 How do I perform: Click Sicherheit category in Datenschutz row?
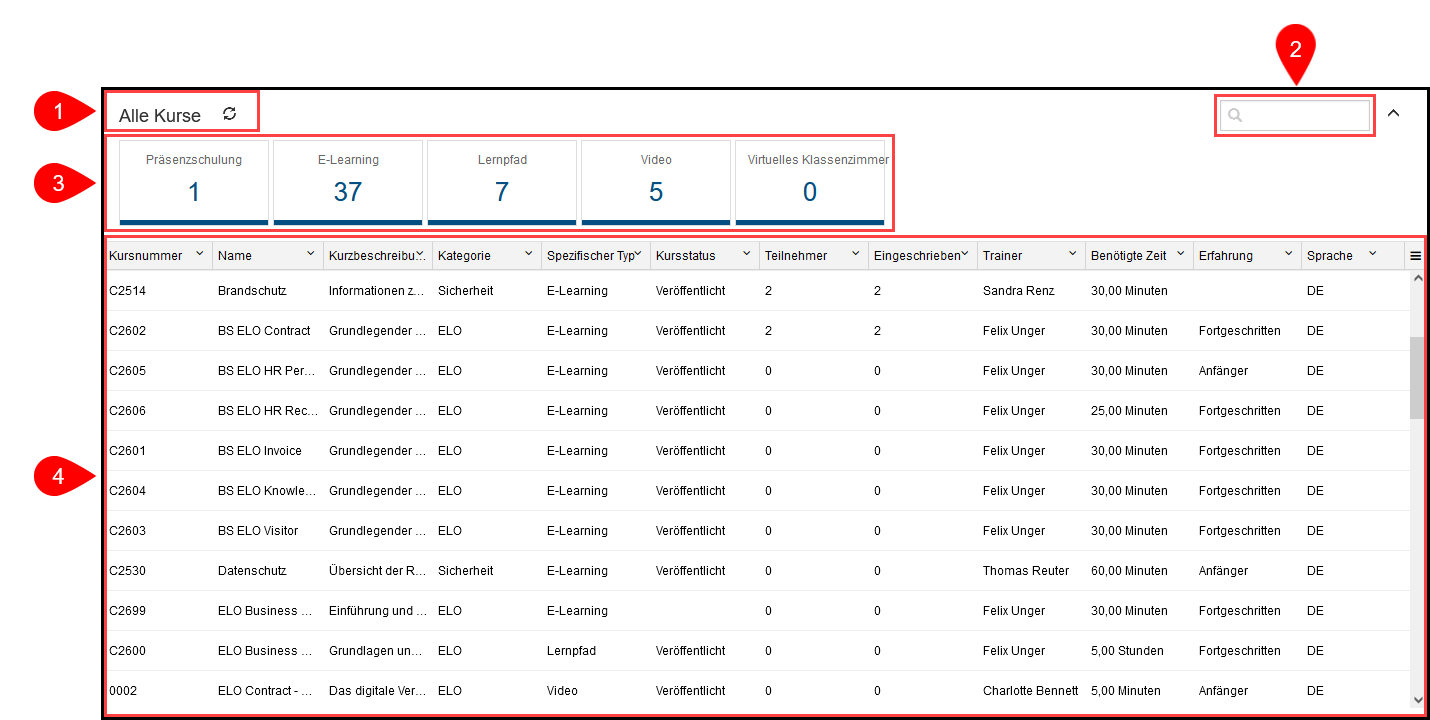coord(466,571)
